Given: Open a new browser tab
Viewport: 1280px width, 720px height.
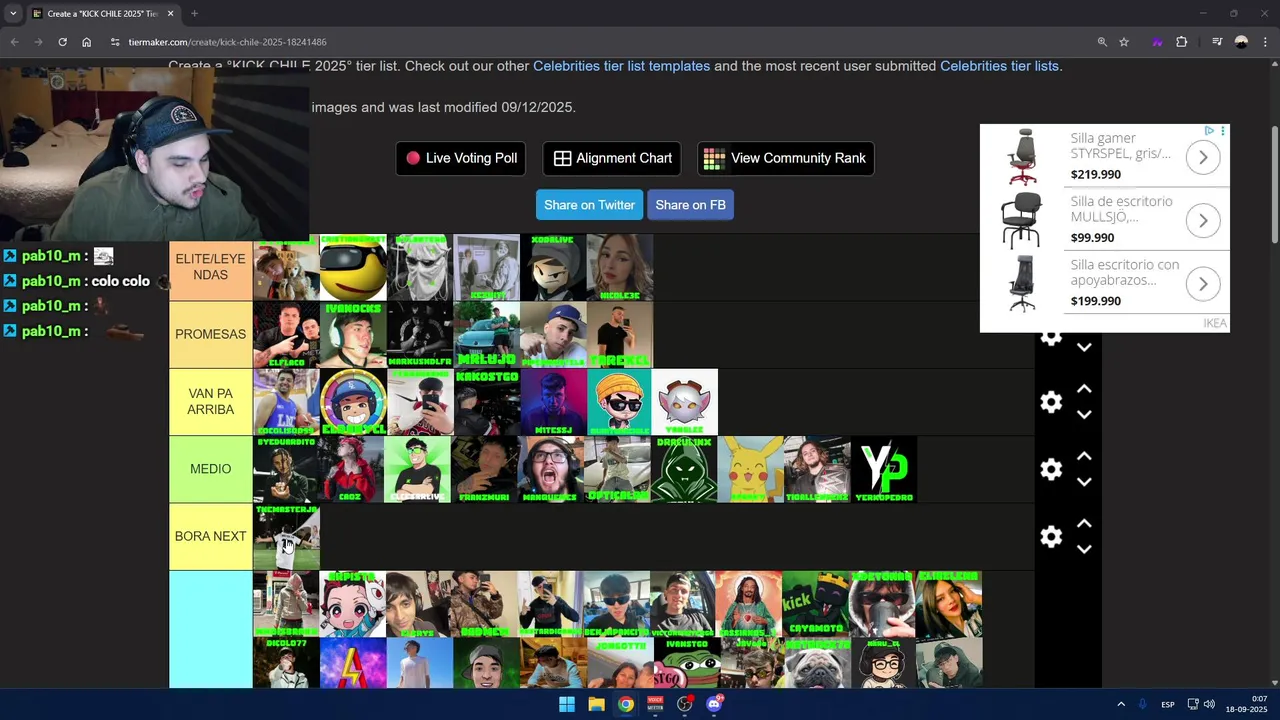Looking at the screenshot, I should 194,14.
